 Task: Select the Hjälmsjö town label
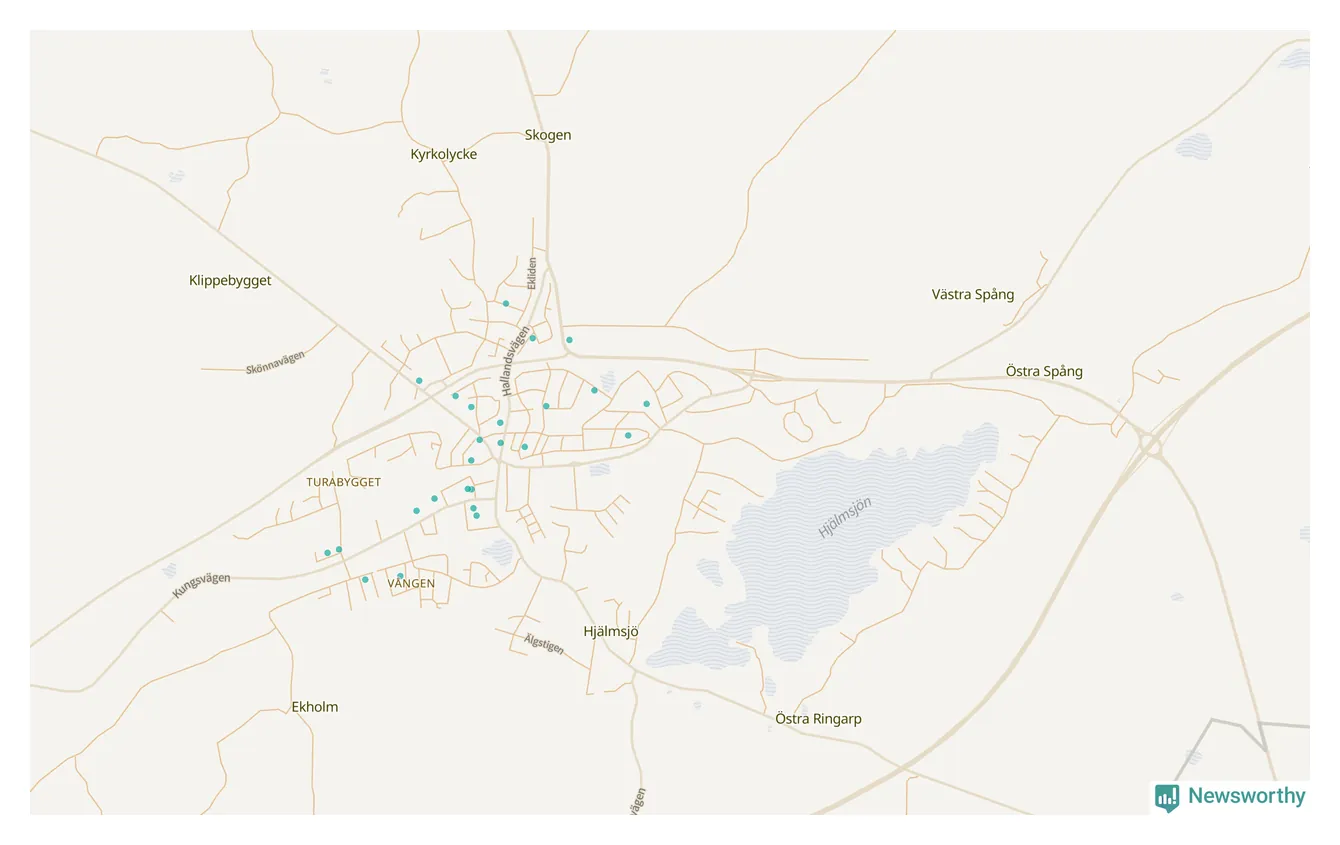click(x=610, y=631)
